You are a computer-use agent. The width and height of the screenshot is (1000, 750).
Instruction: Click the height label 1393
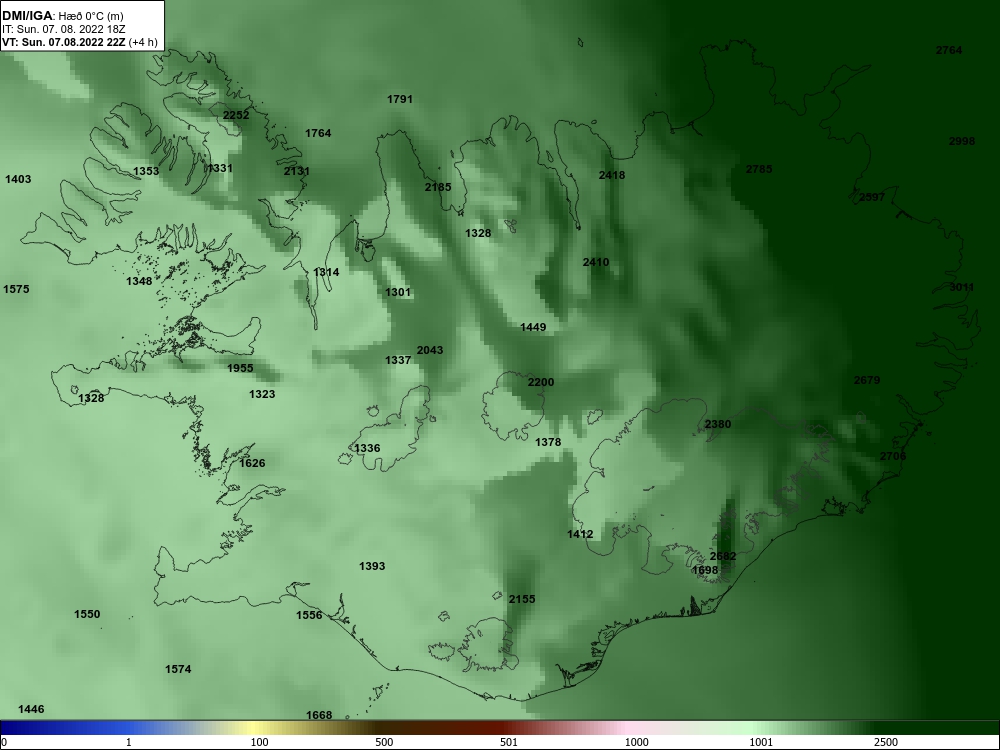point(372,566)
